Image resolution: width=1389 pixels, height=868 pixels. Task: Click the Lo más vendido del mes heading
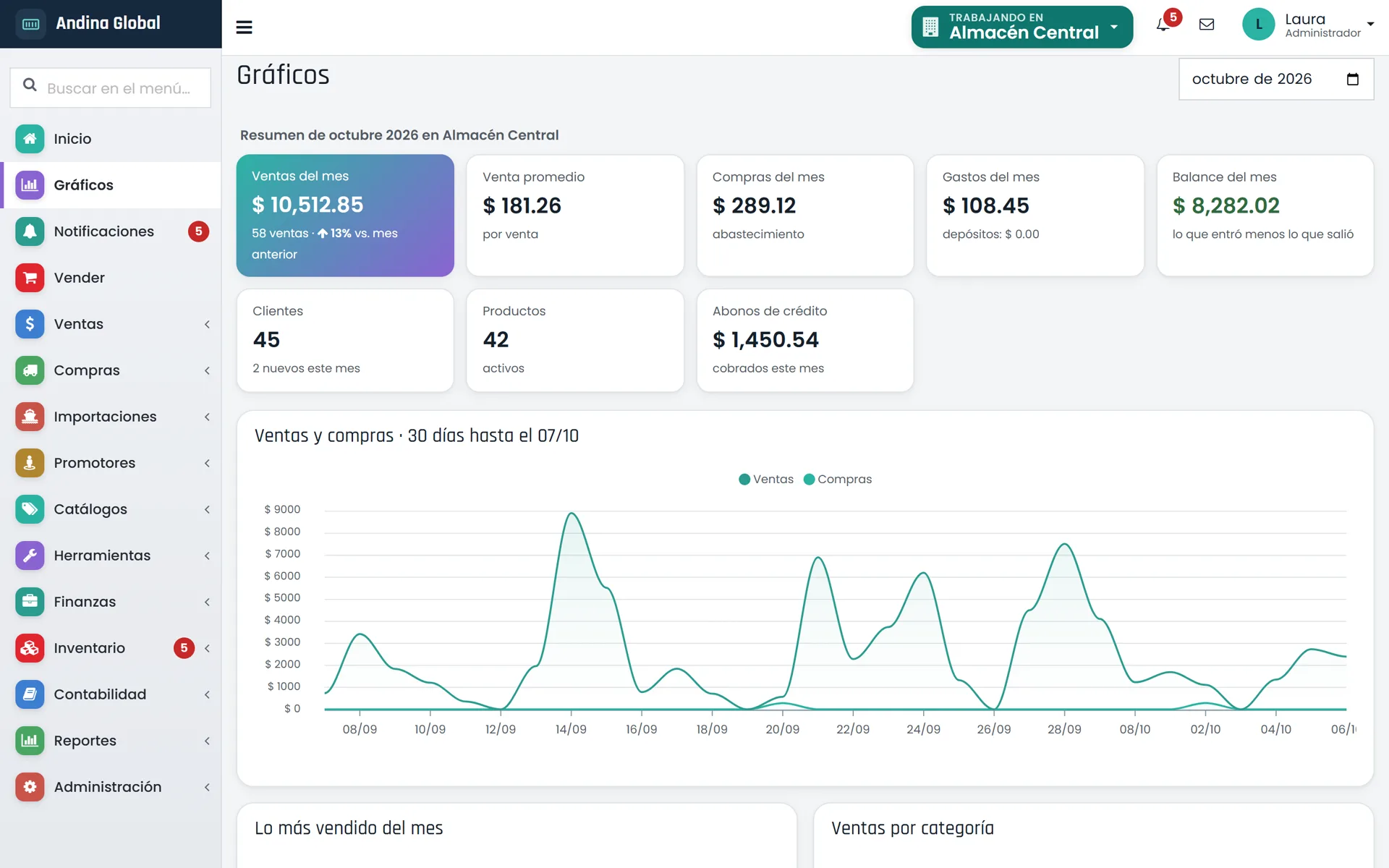pos(349,828)
